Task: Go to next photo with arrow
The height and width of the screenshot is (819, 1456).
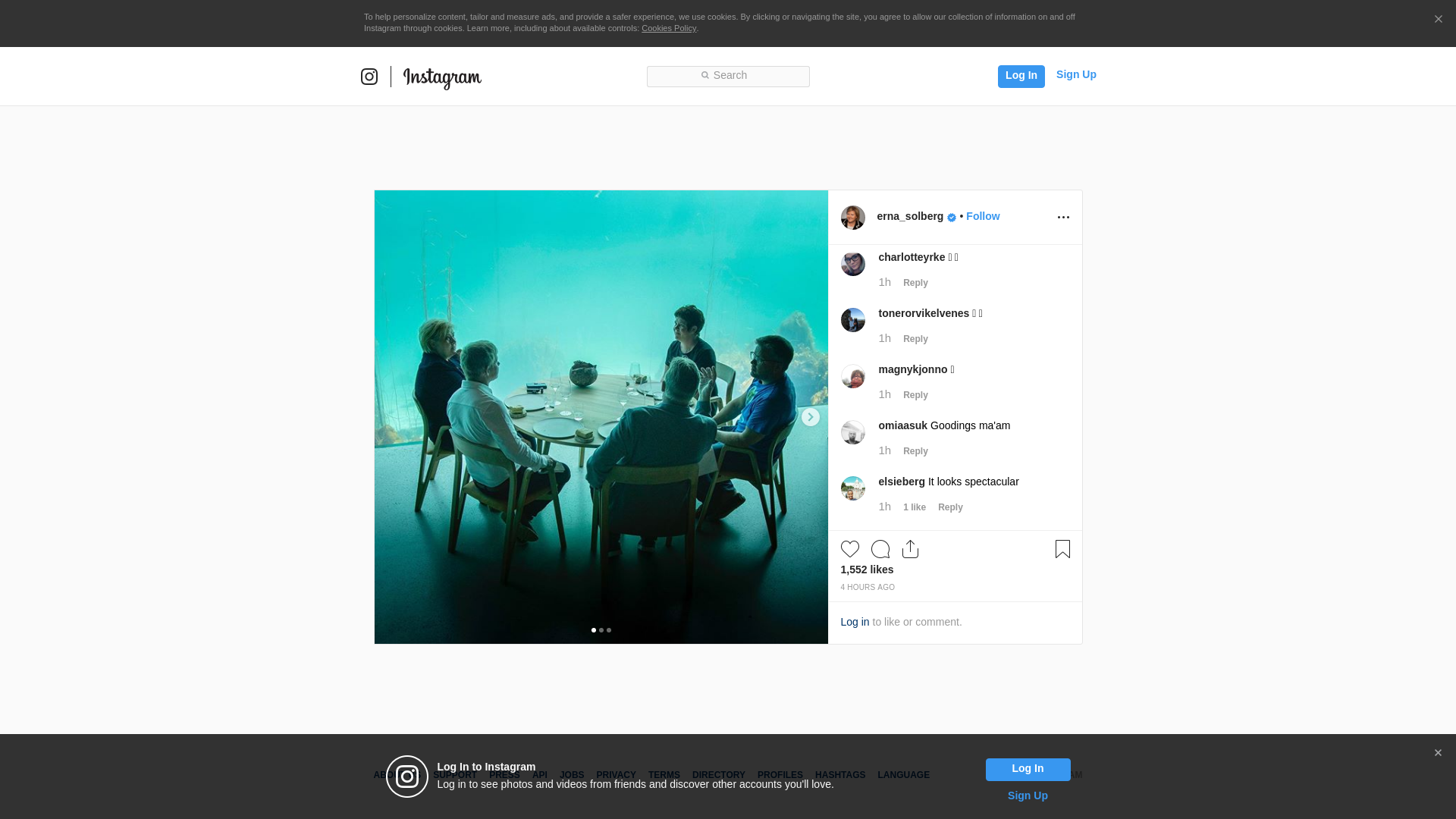Action: pos(810,417)
